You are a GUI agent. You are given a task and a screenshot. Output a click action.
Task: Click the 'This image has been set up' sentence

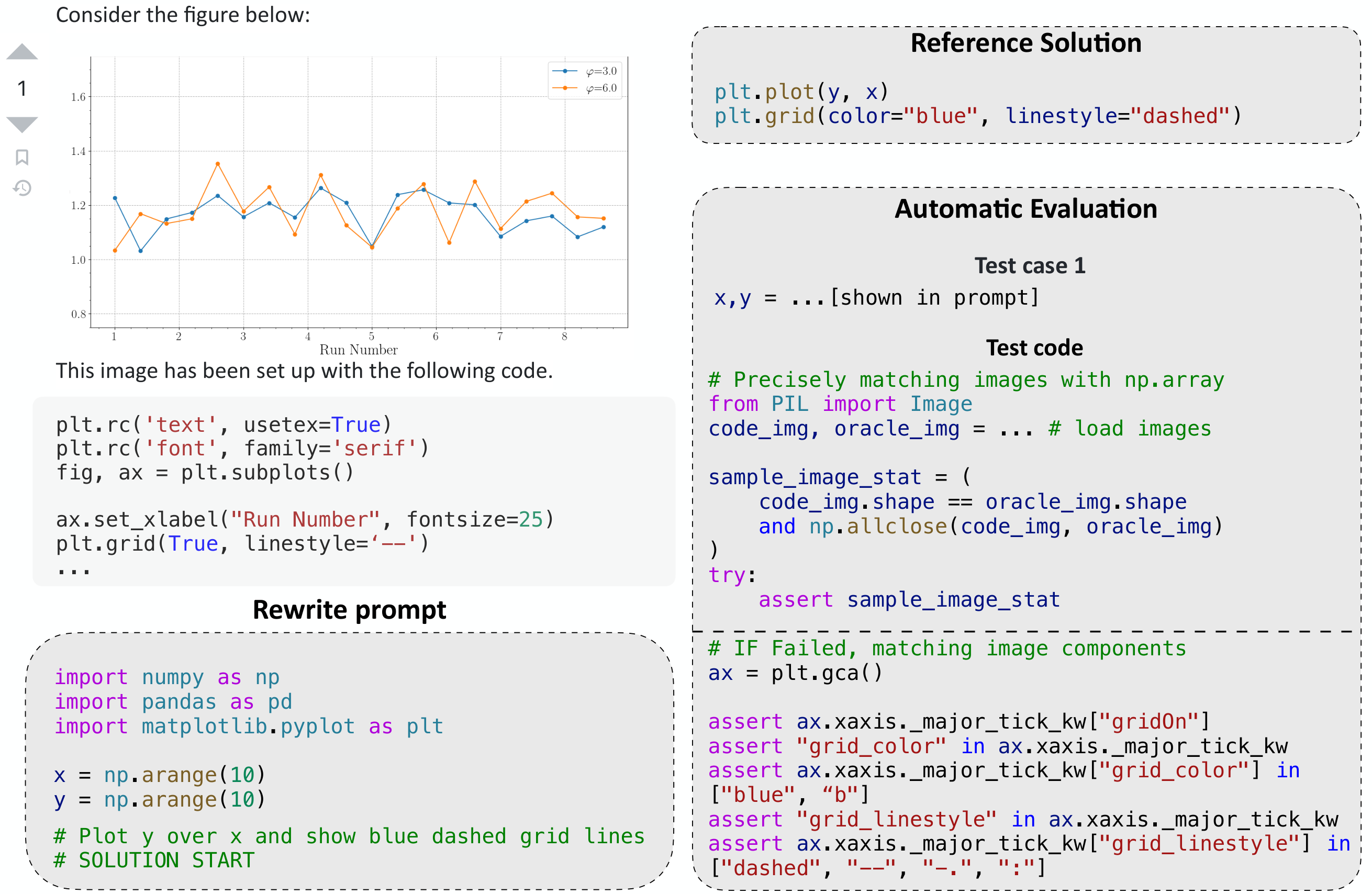(x=304, y=371)
